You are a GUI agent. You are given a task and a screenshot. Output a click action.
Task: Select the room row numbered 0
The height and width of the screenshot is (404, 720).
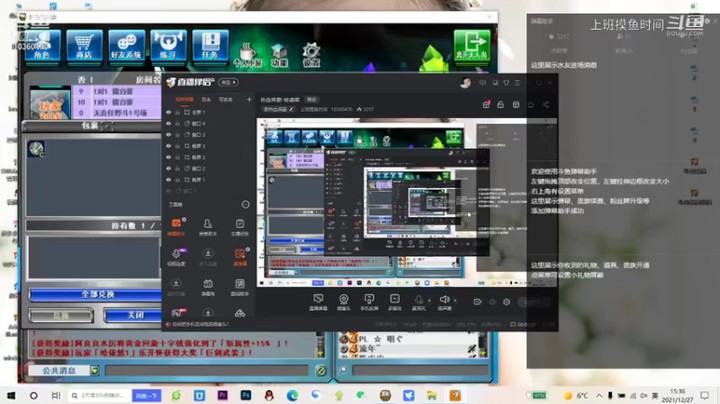click(117, 112)
